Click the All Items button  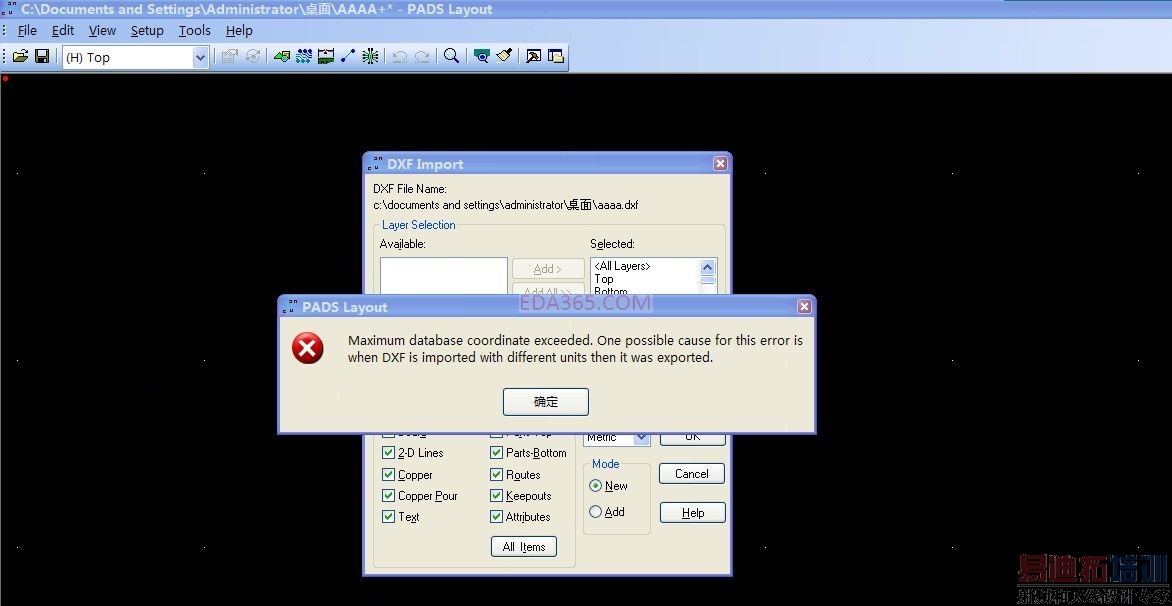(x=524, y=547)
